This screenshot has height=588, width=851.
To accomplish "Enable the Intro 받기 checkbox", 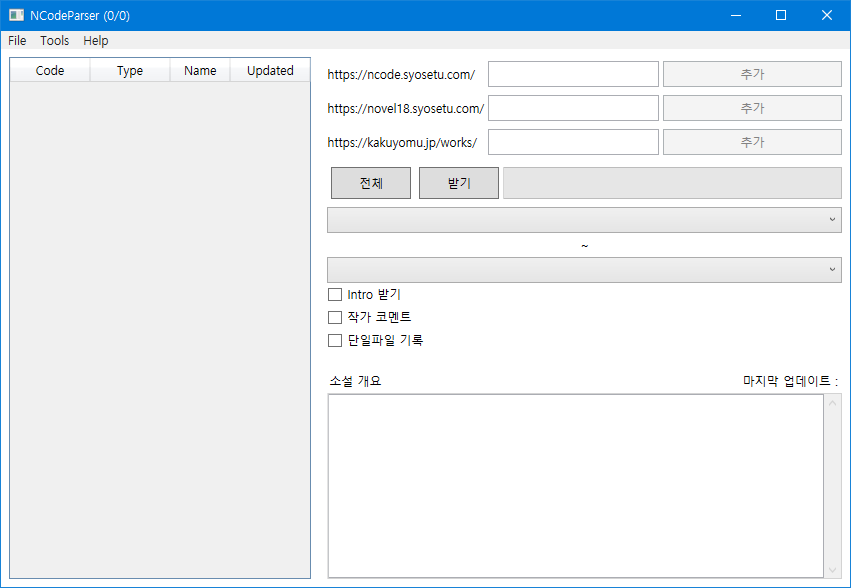I will tap(335, 295).
